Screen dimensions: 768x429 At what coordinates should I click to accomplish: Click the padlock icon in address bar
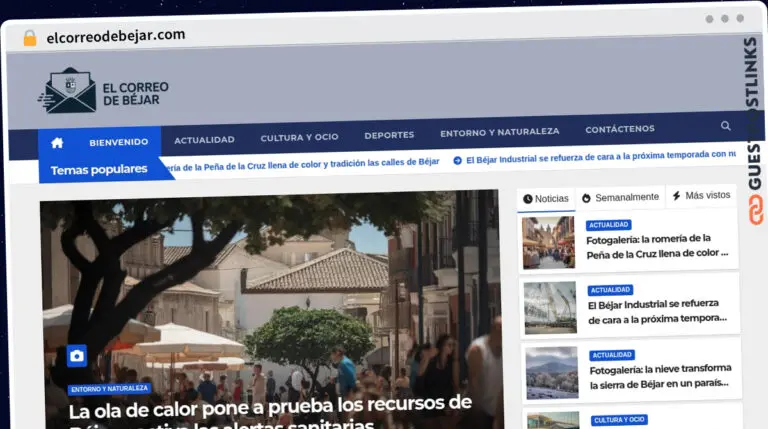click(x=30, y=38)
